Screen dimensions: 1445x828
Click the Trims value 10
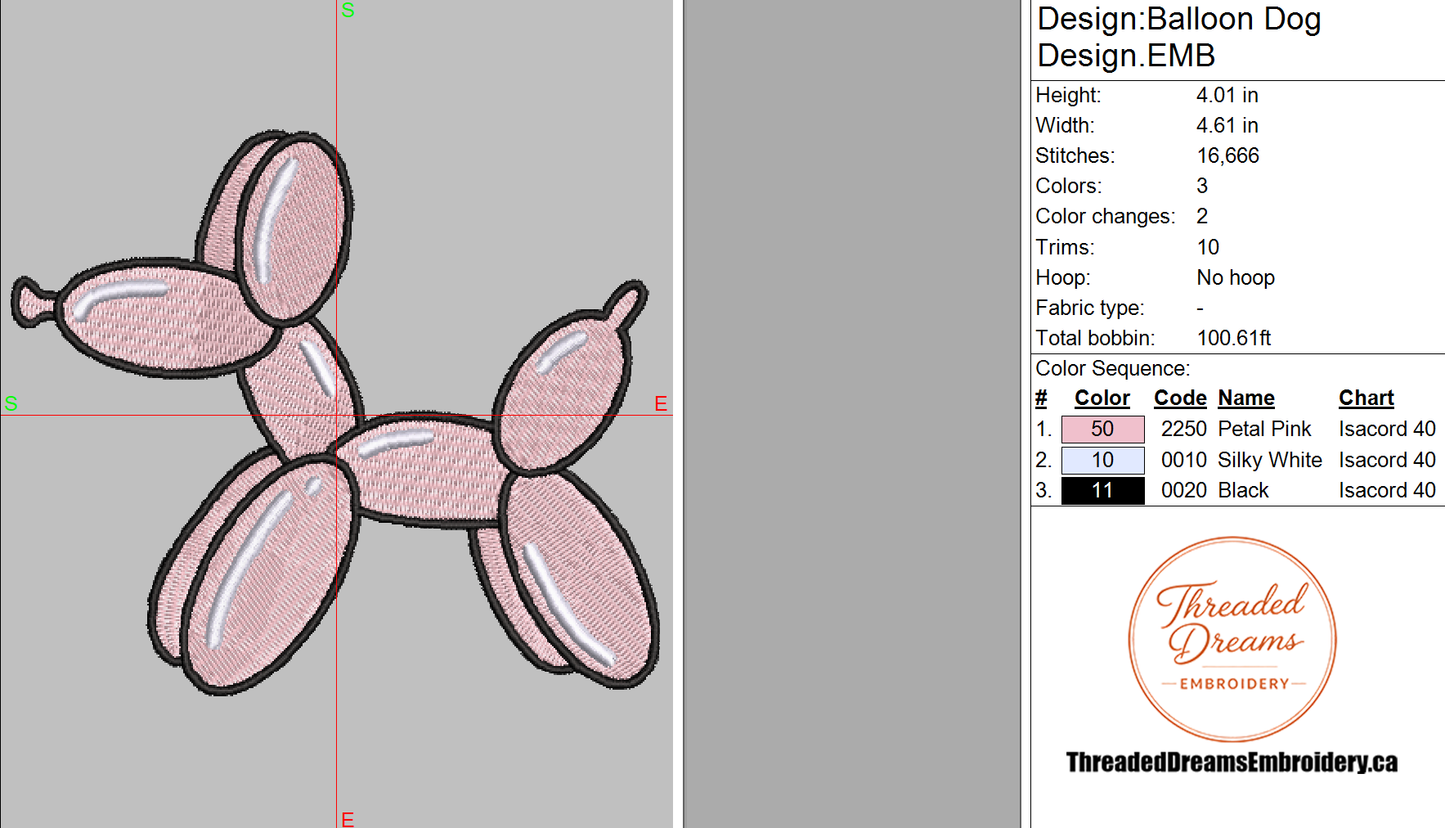click(1208, 247)
